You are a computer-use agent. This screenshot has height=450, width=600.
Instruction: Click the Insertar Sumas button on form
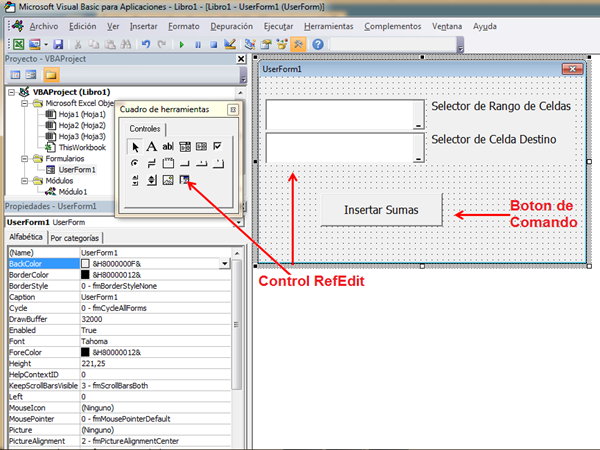[381, 211]
